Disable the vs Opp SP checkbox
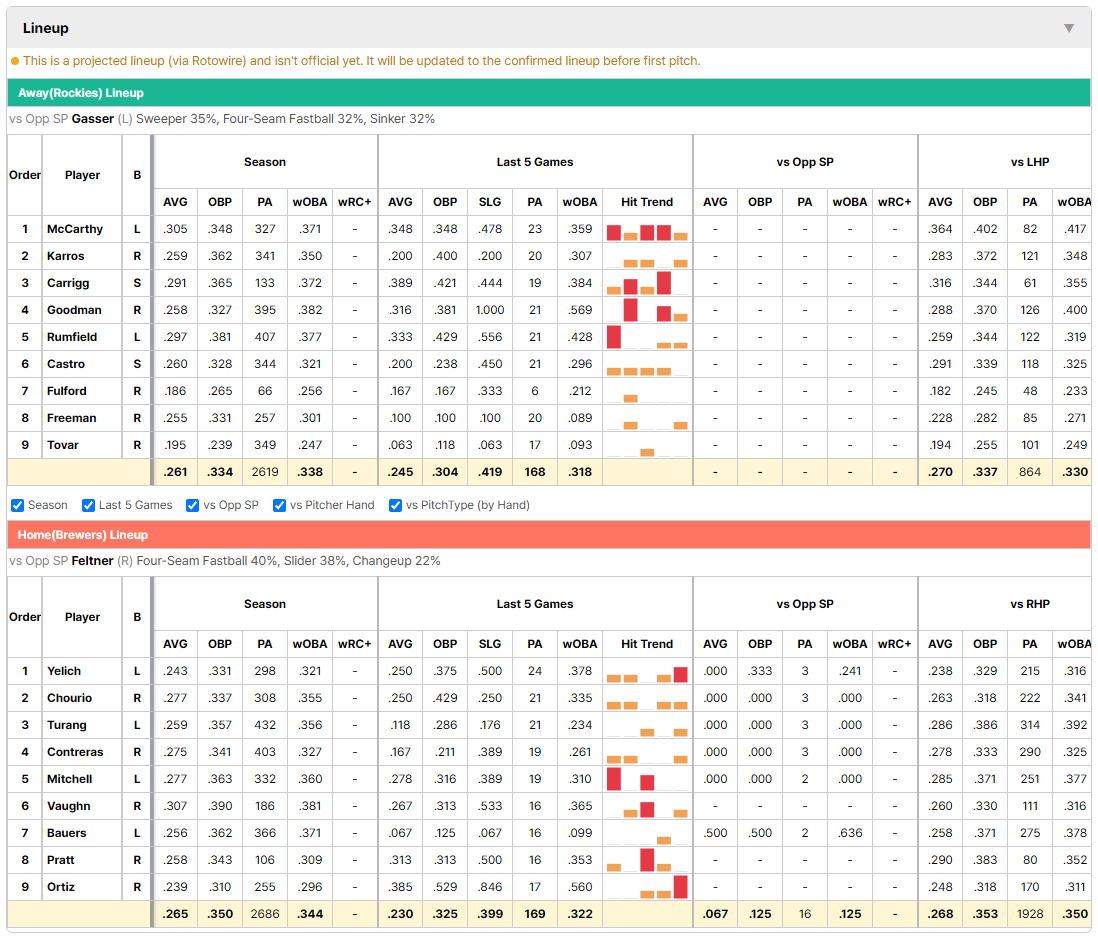1098x939 pixels. click(x=193, y=506)
